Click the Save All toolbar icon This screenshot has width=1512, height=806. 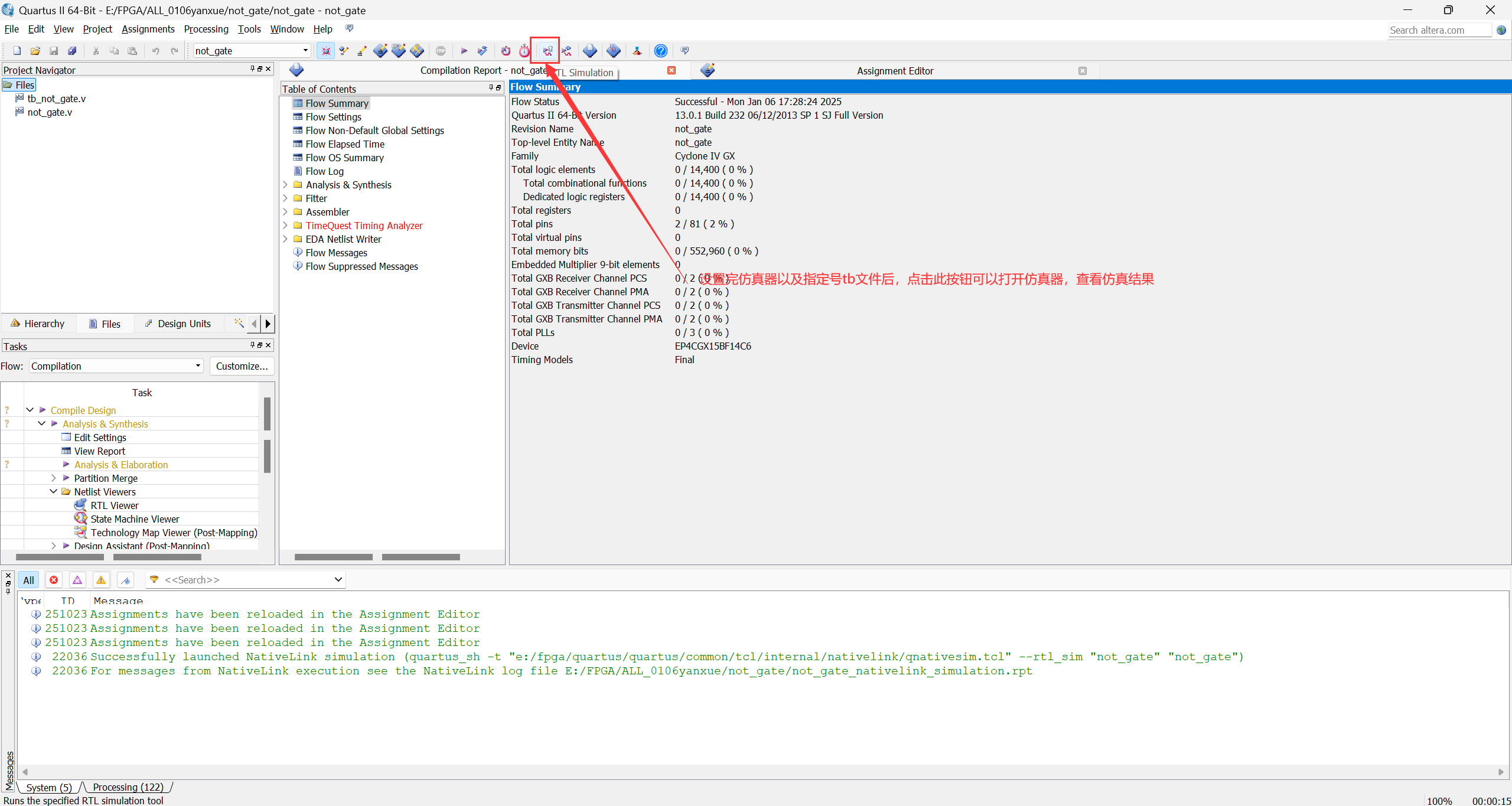point(72,51)
